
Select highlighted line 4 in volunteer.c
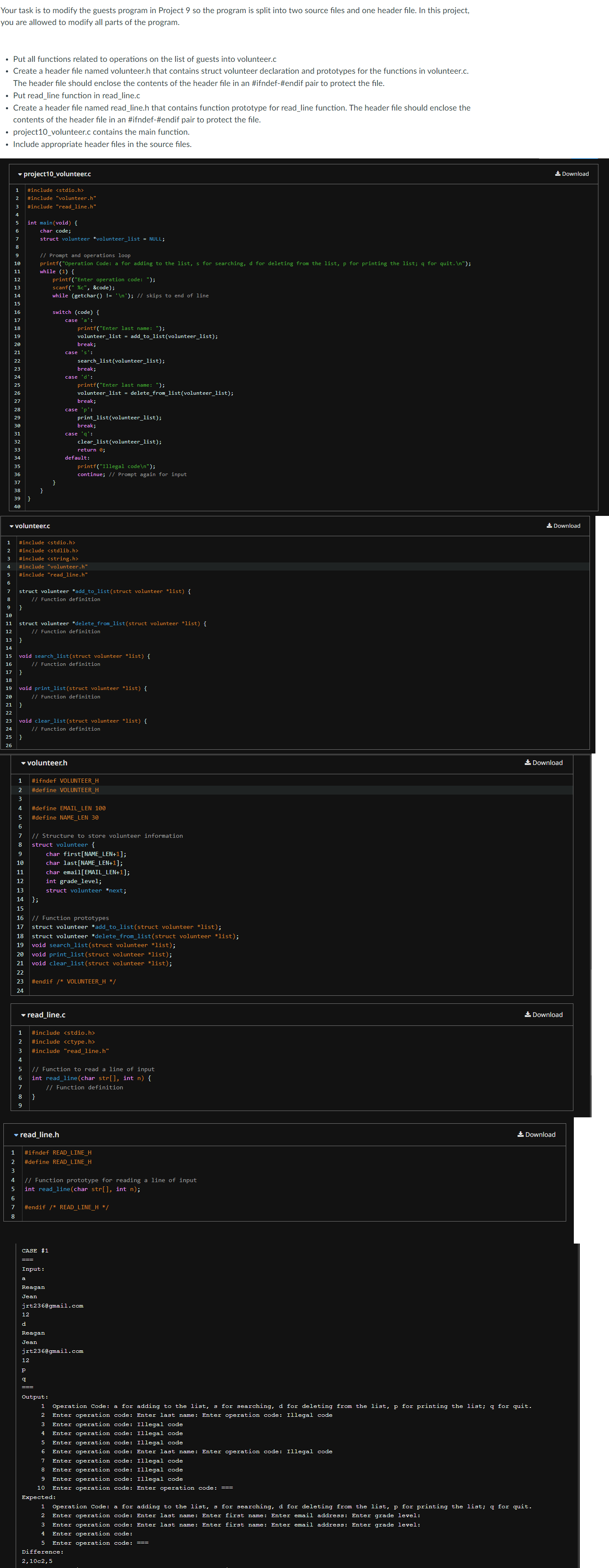tap(53, 567)
